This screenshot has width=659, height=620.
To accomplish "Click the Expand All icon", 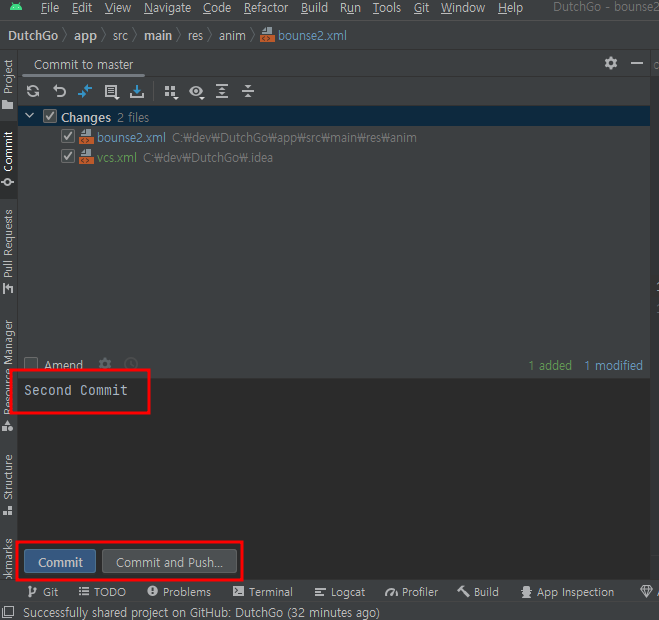I will pos(222,91).
